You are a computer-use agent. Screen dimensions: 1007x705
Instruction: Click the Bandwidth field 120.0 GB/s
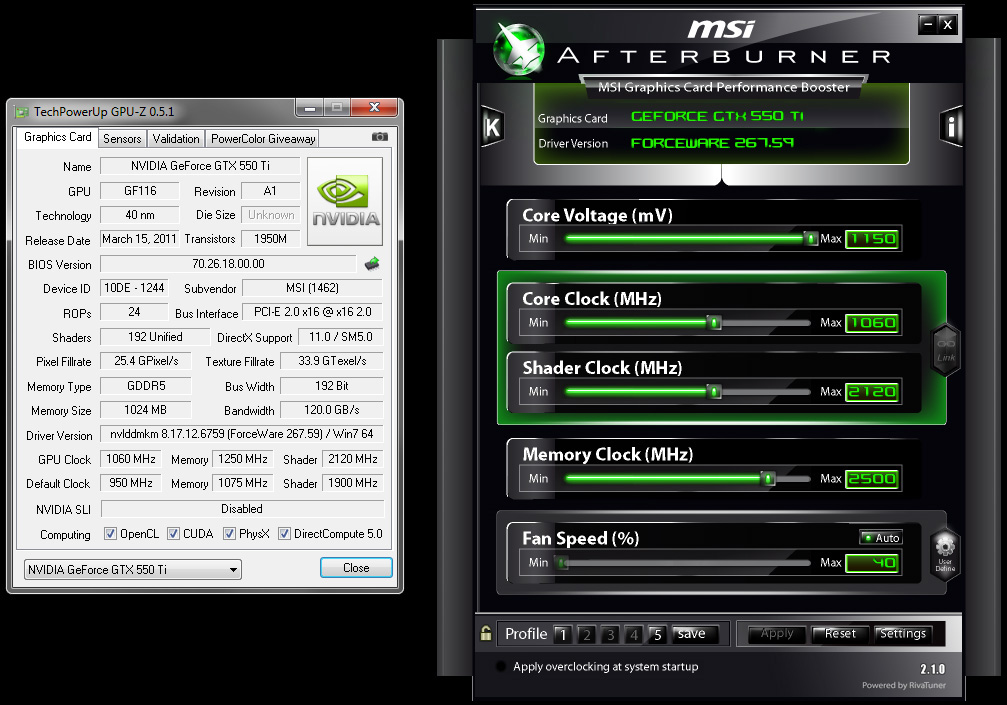(331, 410)
